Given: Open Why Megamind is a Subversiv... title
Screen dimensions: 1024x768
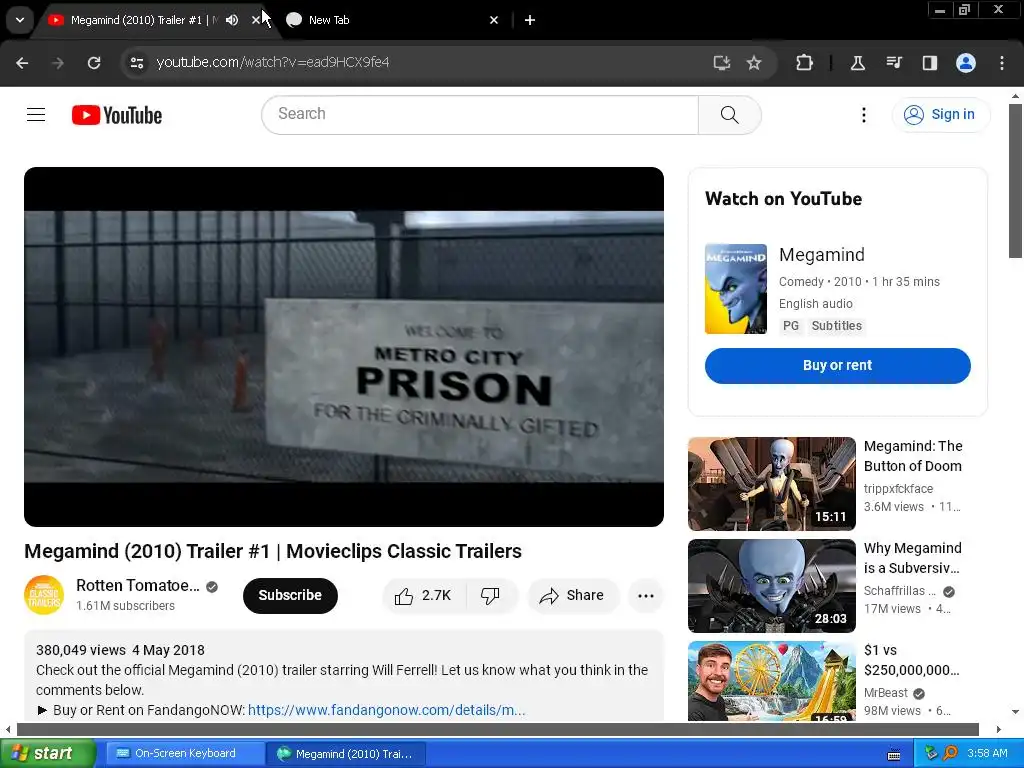Looking at the screenshot, I should click(x=912, y=558).
